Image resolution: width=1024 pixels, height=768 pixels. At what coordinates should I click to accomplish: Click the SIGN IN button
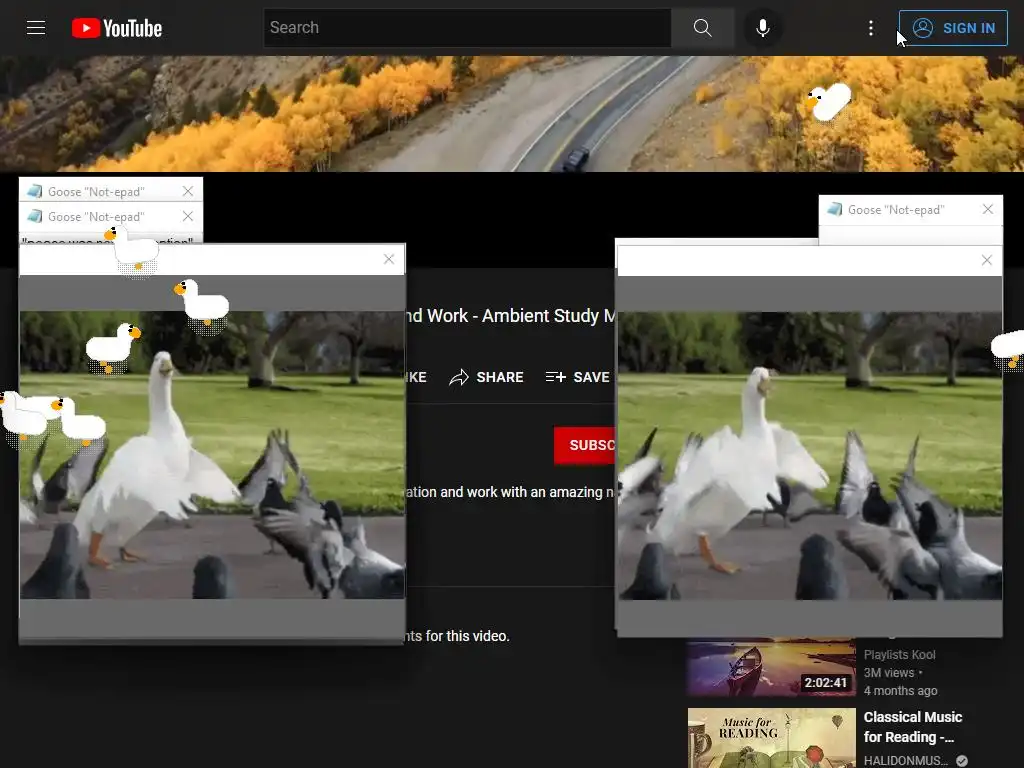pyautogui.click(x=953, y=28)
